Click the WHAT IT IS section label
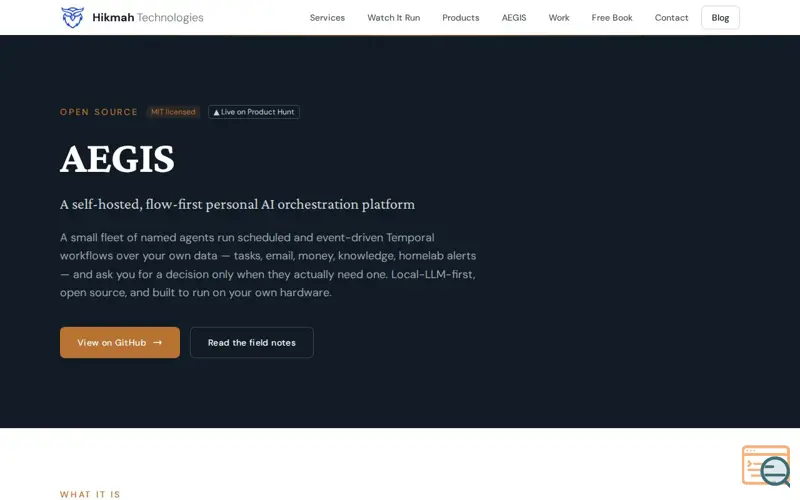This screenshot has width=800, height=500. (x=90, y=494)
